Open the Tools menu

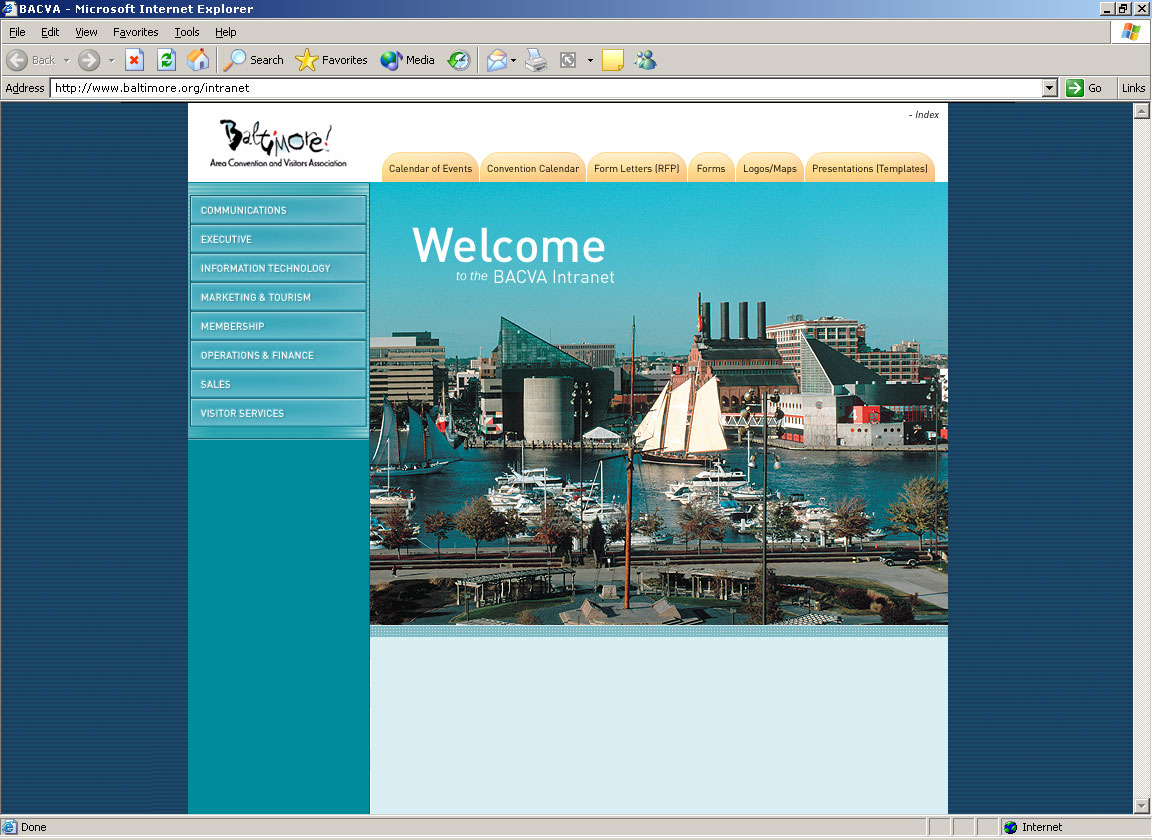[x=187, y=32]
